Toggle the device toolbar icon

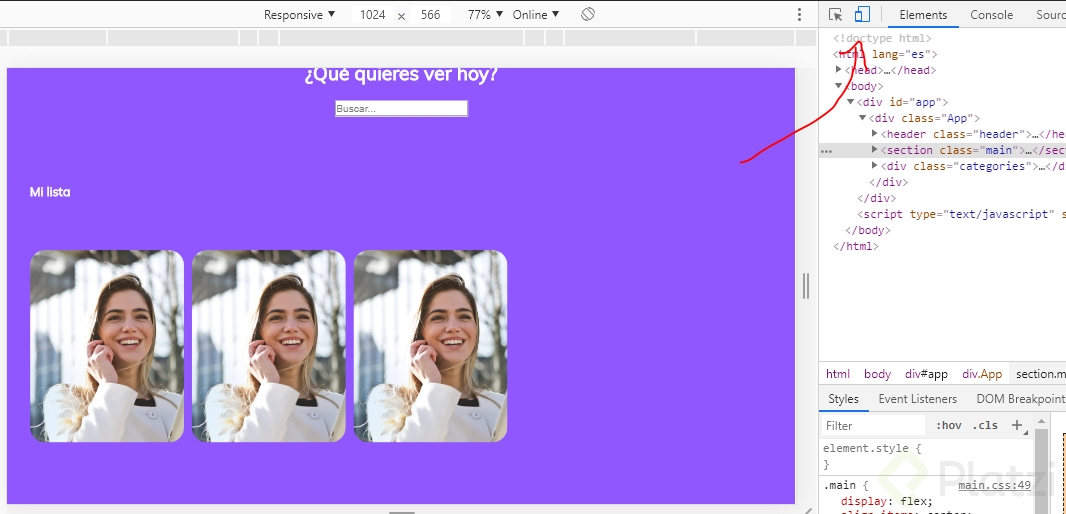pyautogui.click(x=862, y=14)
